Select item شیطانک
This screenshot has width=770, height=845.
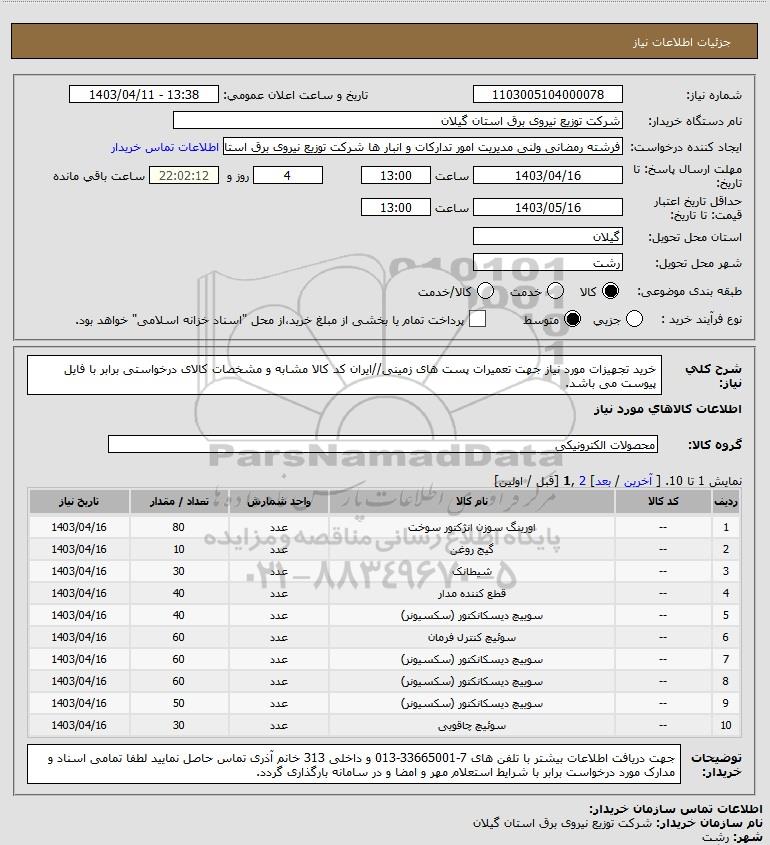coord(471,572)
